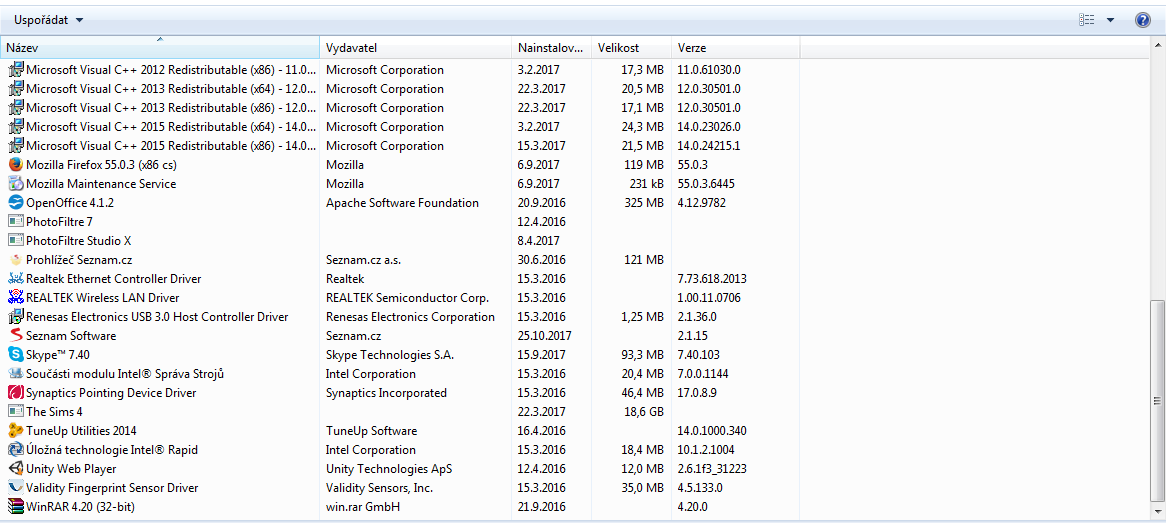Select the Unity Web Player icon
The width and height of the screenshot is (1166, 523).
tap(15, 469)
